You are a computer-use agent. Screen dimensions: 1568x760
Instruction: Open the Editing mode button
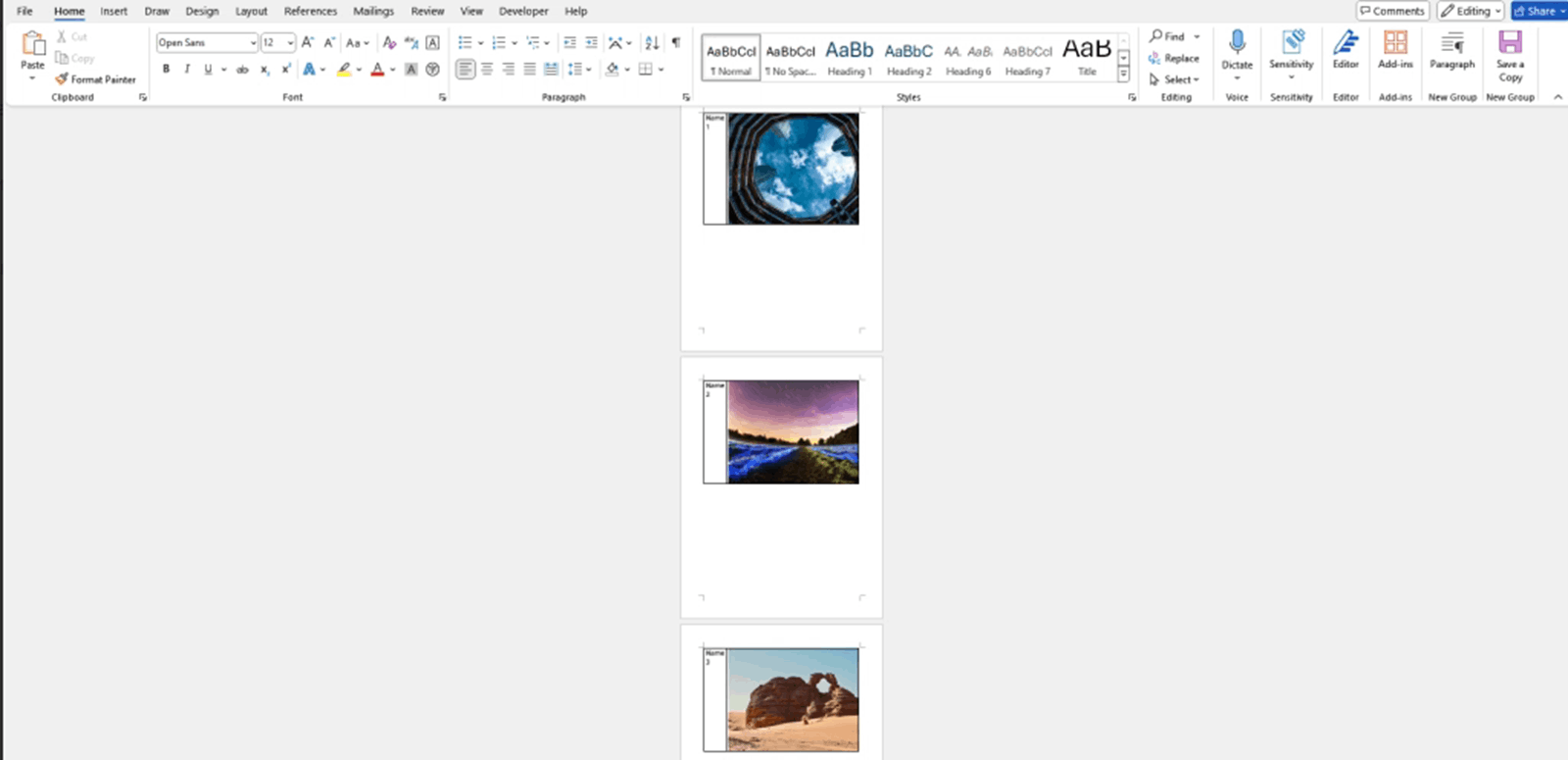(x=1470, y=11)
